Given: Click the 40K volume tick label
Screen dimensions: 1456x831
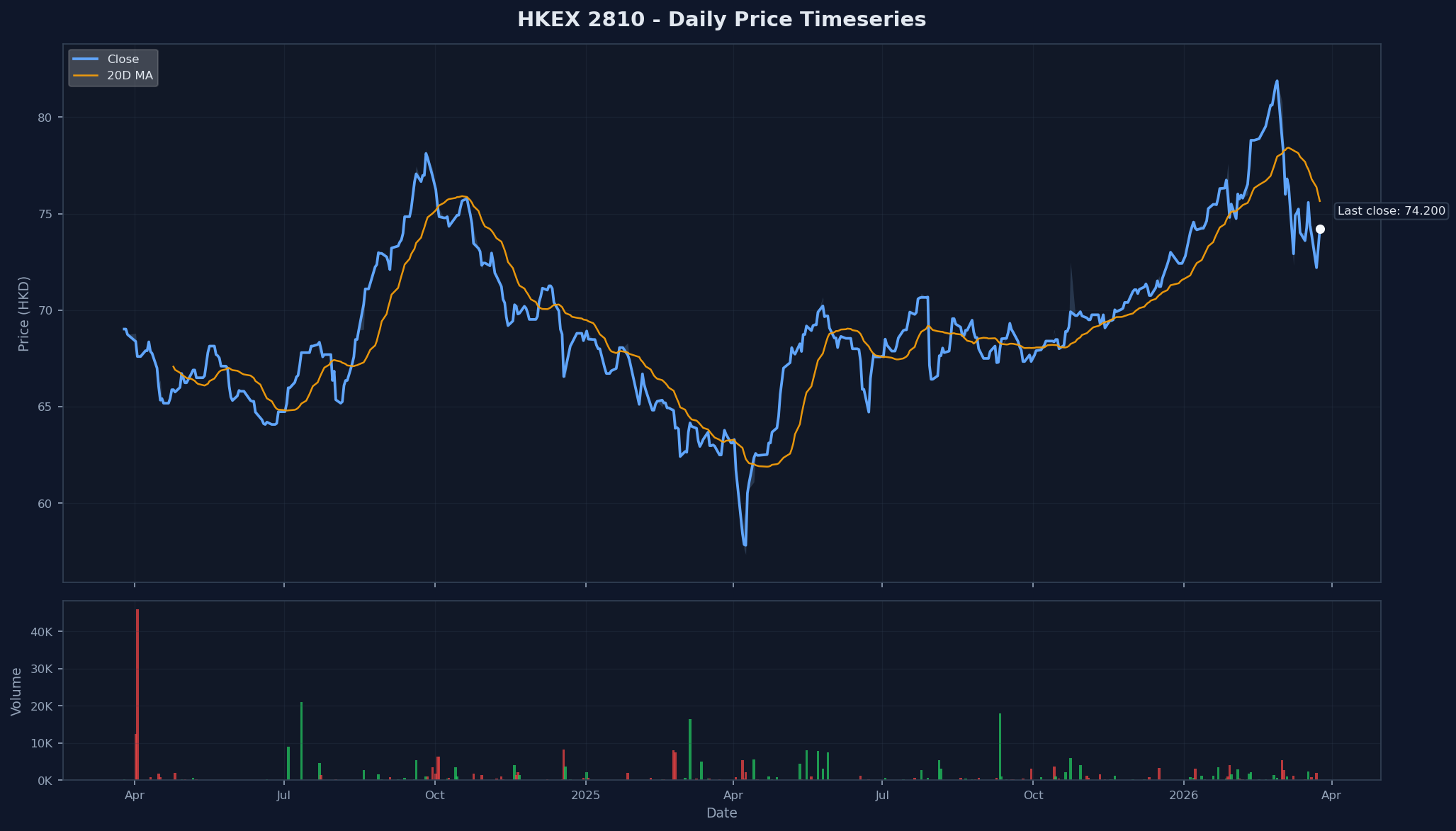Looking at the screenshot, I should click(x=43, y=632).
